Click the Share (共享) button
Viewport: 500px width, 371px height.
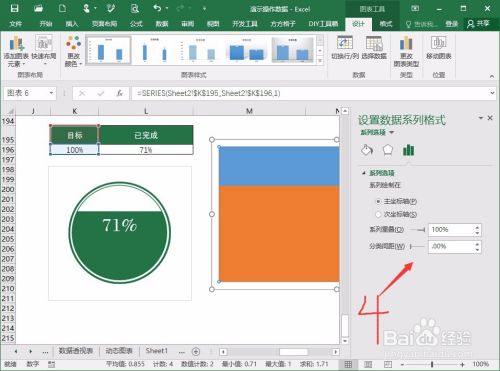coord(478,23)
